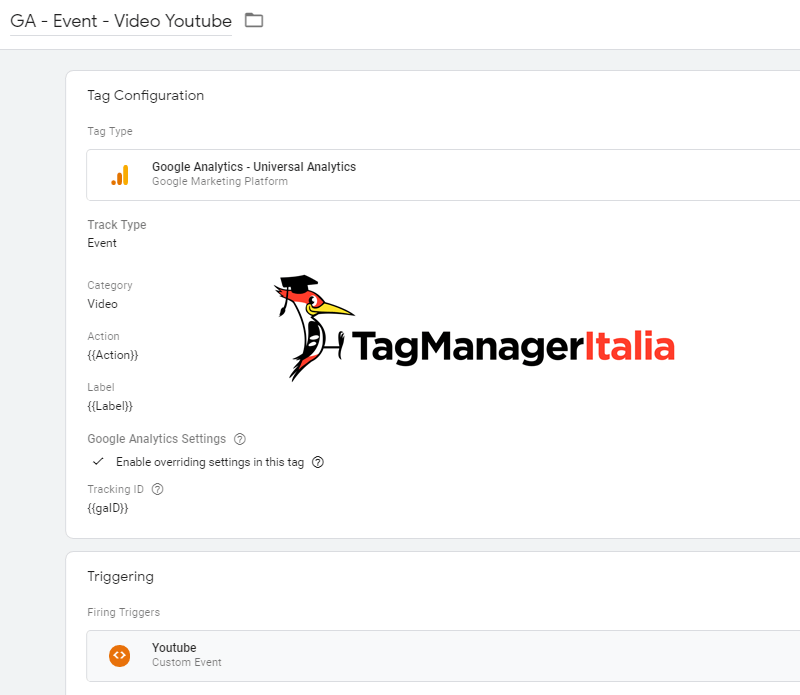Click the Firing Triggers label
Image resolution: width=800 pixels, height=695 pixels.
click(x=123, y=612)
